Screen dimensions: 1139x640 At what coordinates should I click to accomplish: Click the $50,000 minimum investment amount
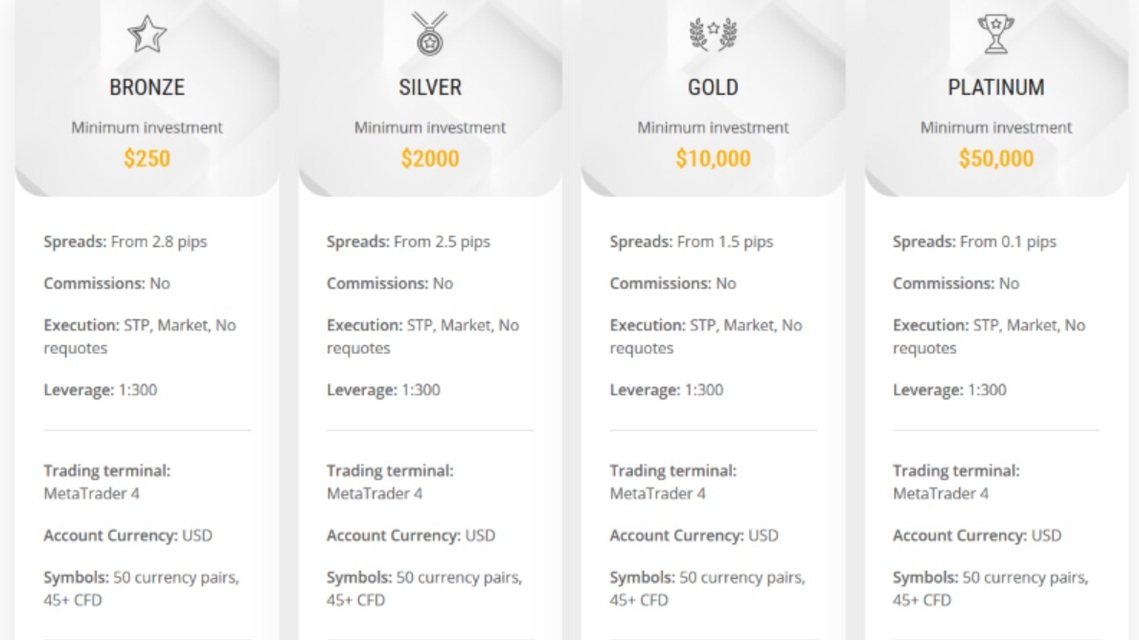996,158
